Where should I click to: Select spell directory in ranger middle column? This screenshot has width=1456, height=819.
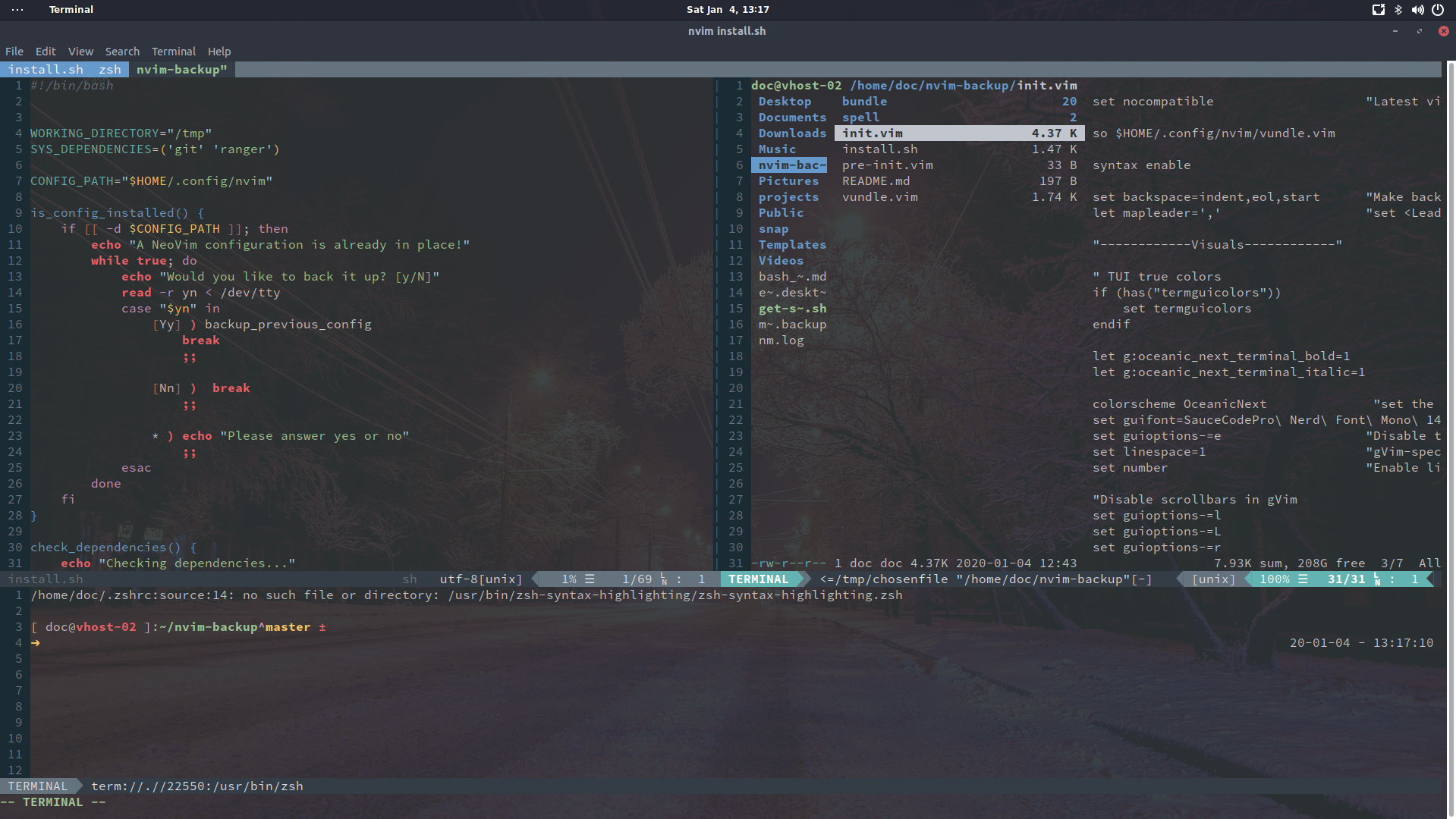point(959,118)
